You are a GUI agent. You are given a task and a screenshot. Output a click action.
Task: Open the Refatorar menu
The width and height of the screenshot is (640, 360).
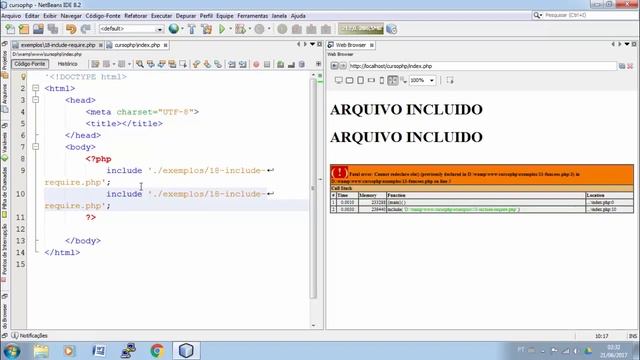pos(136,16)
